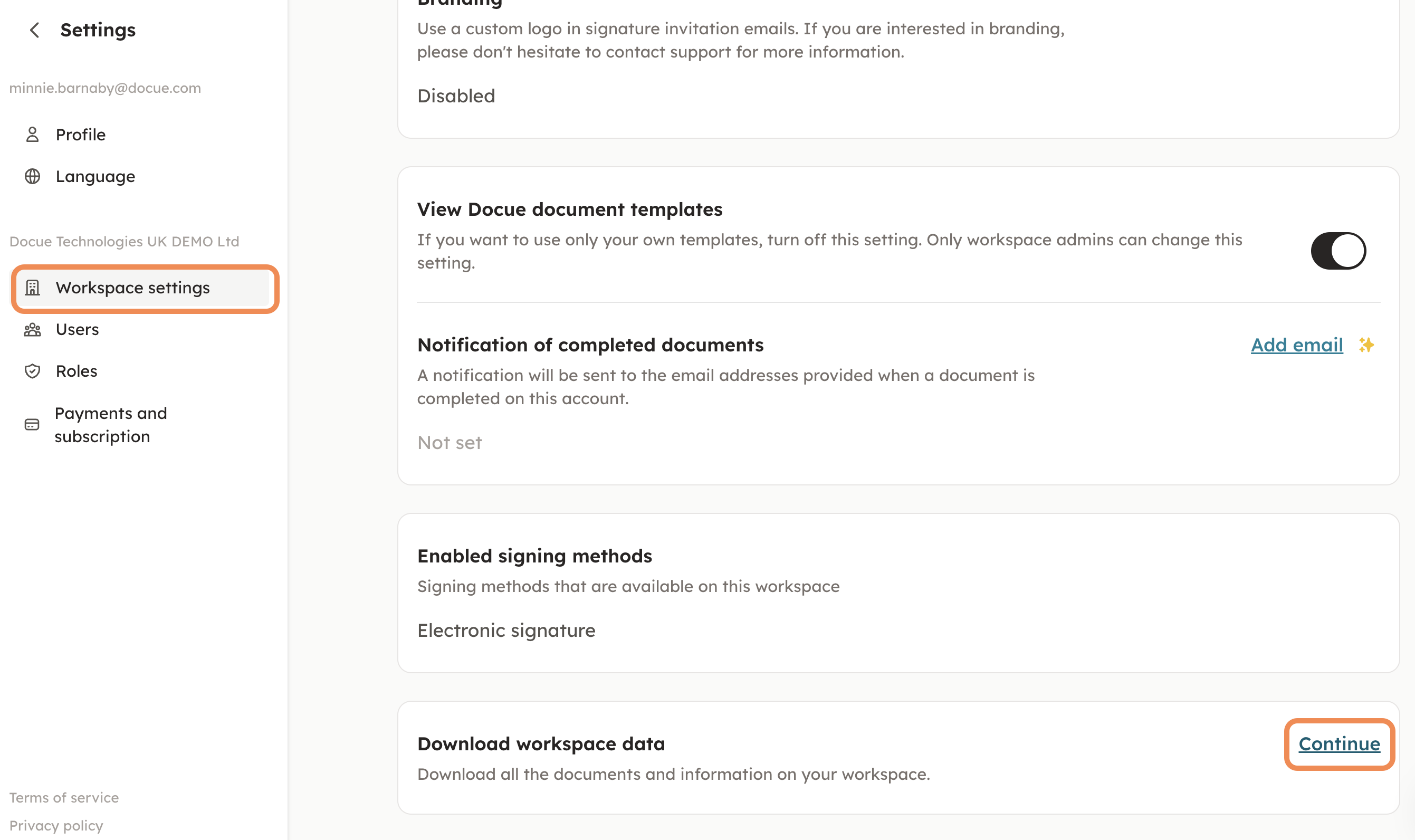The width and height of the screenshot is (1415, 840).
Task: Open Payments and subscription
Action: pos(110,425)
